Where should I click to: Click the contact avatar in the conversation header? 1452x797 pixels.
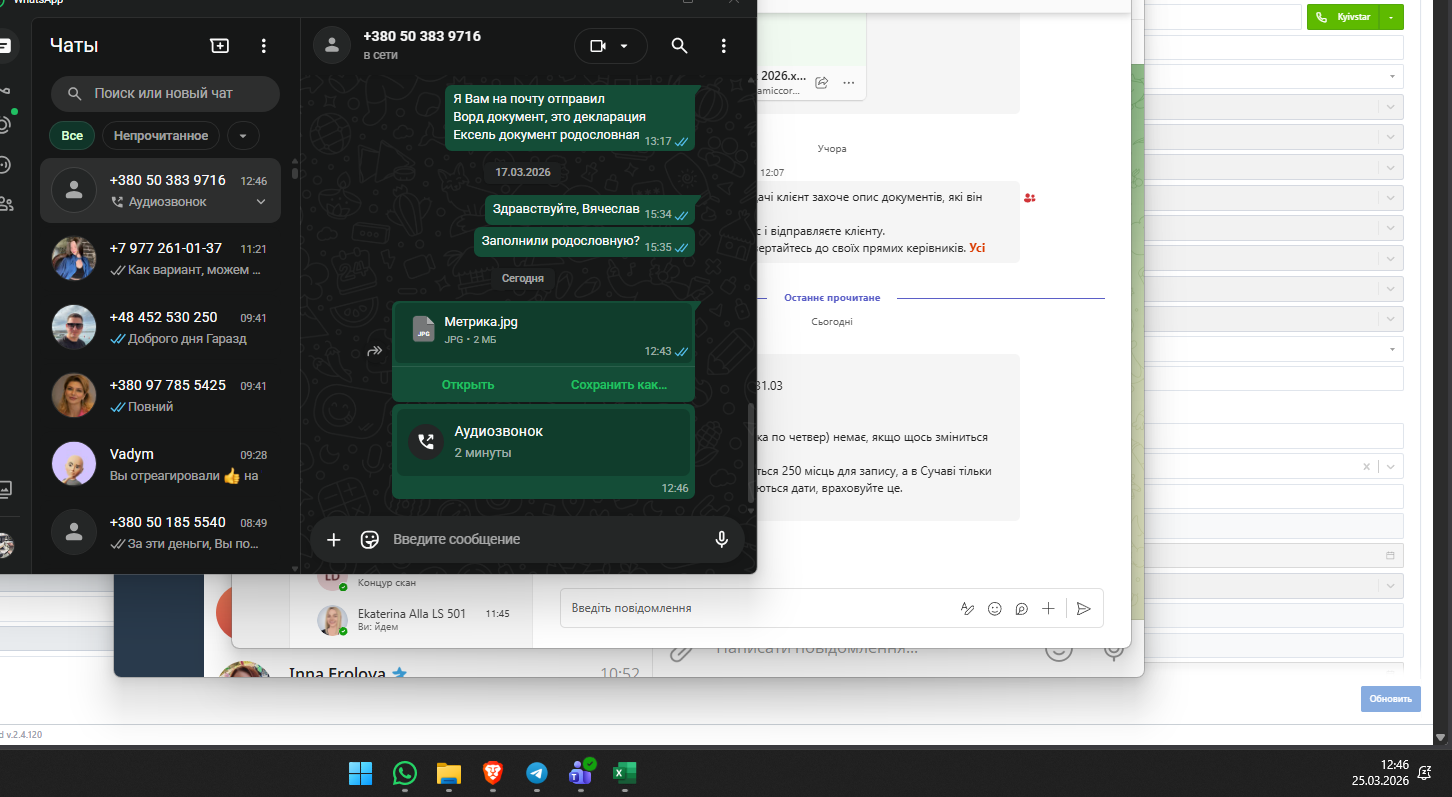click(x=332, y=45)
